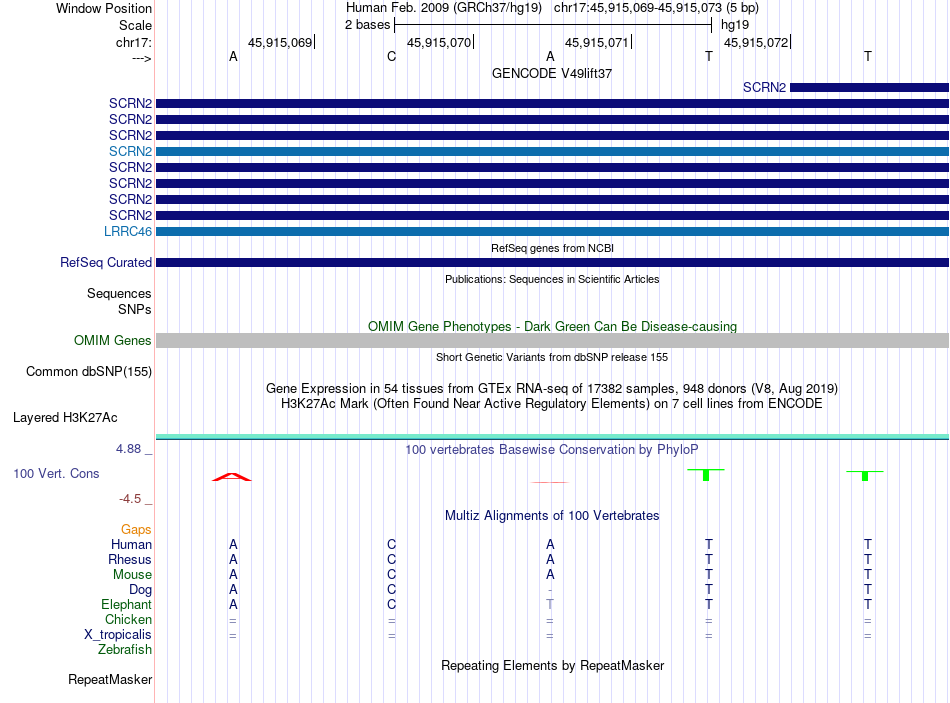Viewport: 950px width, 703px height.
Task: Click the Elephant row's gray T mismatch base
Action: (550, 605)
